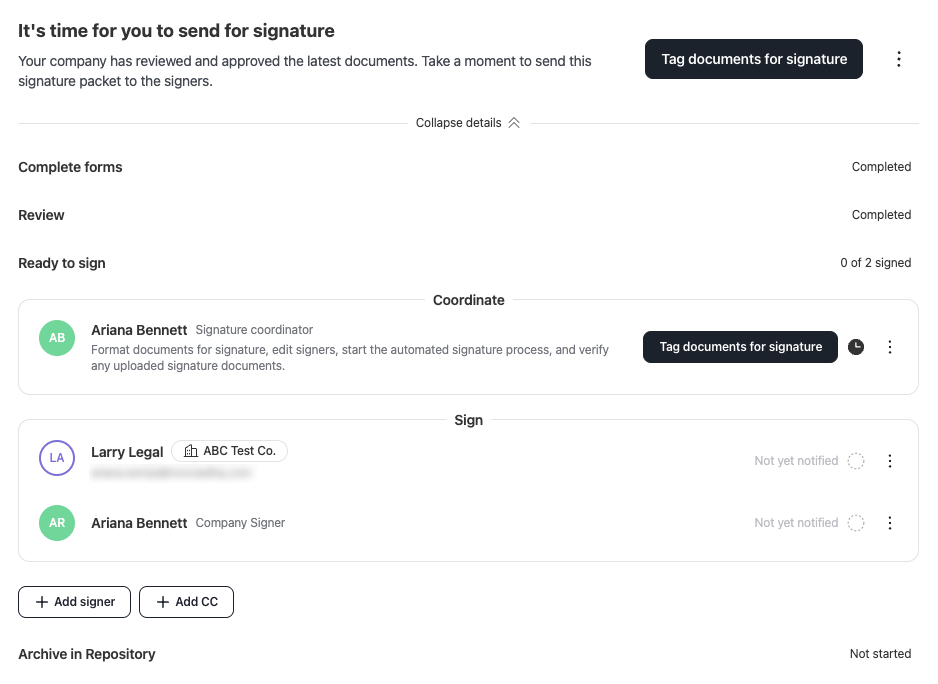This screenshot has width=938, height=684.
Task: Click the top Tag documents for signature button
Action: (754, 59)
